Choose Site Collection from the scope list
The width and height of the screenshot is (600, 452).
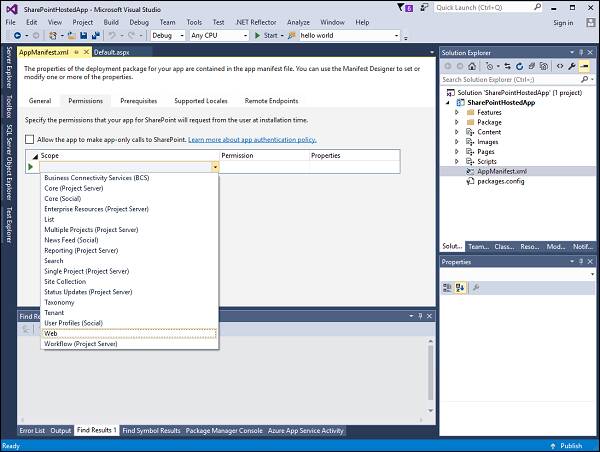pos(65,281)
